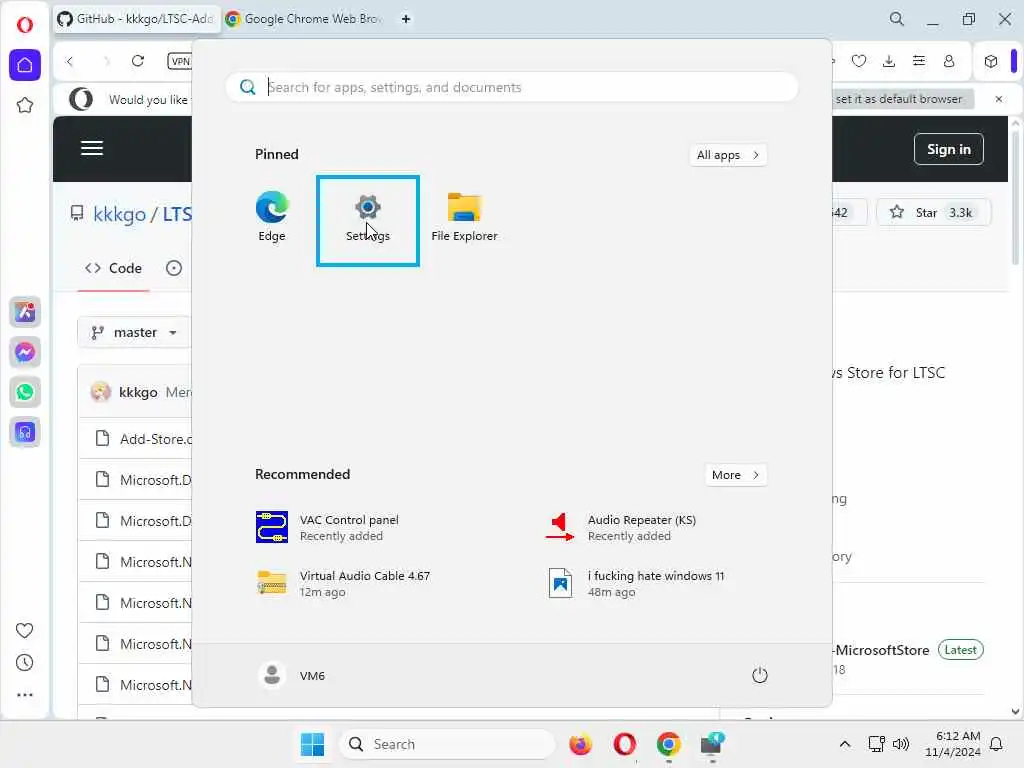The height and width of the screenshot is (768, 1024).
Task: Click the heart icon in Opera toolbar
Action: click(x=859, y=61)
